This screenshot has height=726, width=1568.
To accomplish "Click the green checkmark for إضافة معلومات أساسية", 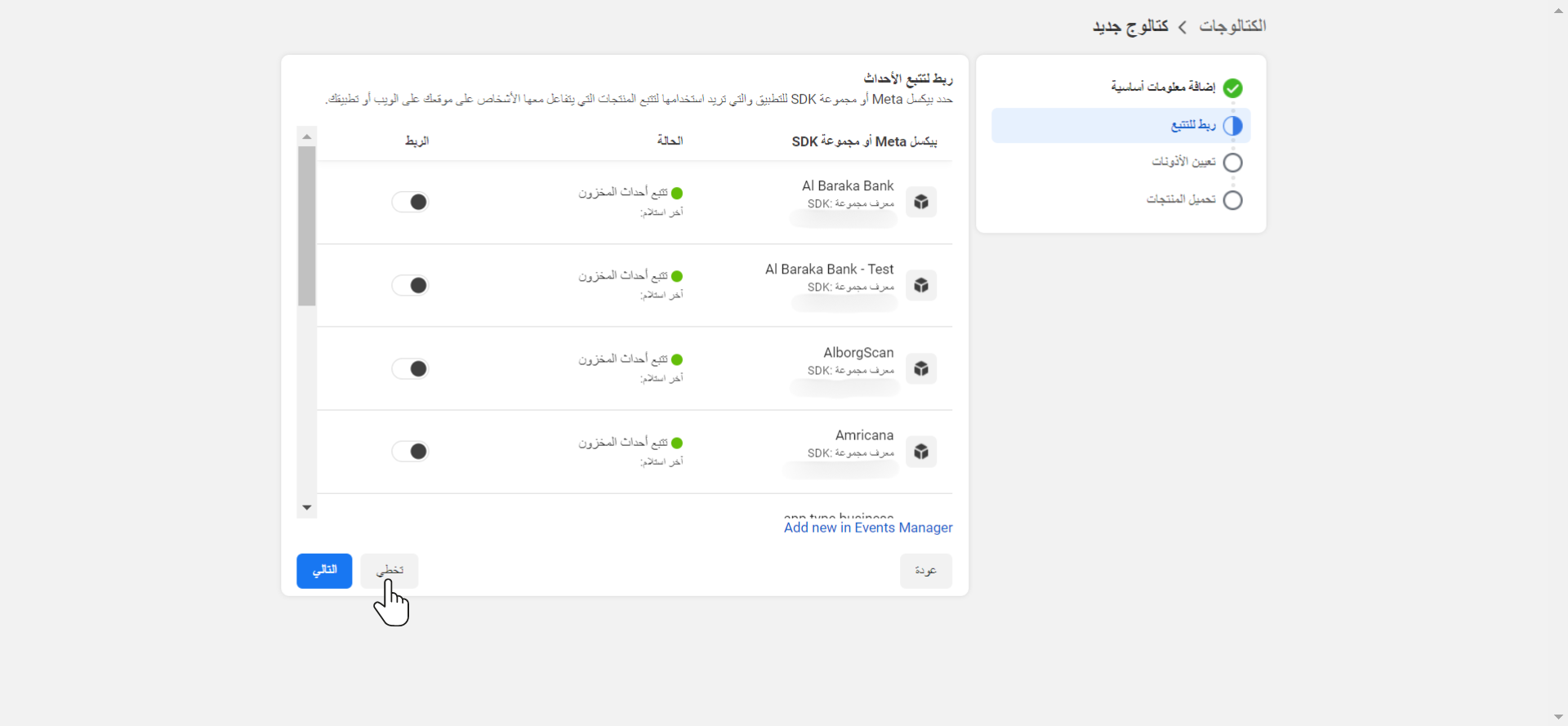I will pos(1233,88).
